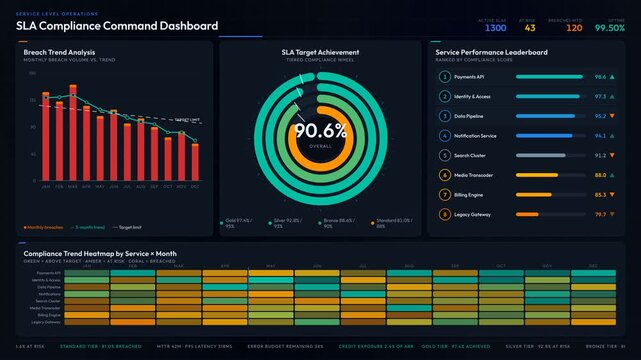This screenshot has height=360, width=641.
Task: Click the Payments API compliance progress bar
Action: 550,77
